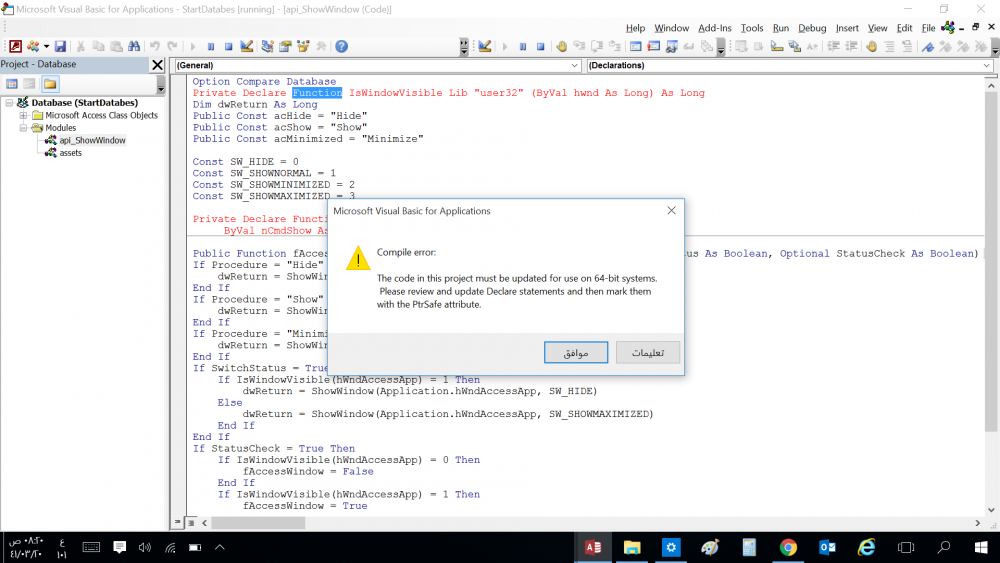Click the Outdent icon in Edit toolbar
The width and height of the screenshot is (1000, 563).
[851, 47]
